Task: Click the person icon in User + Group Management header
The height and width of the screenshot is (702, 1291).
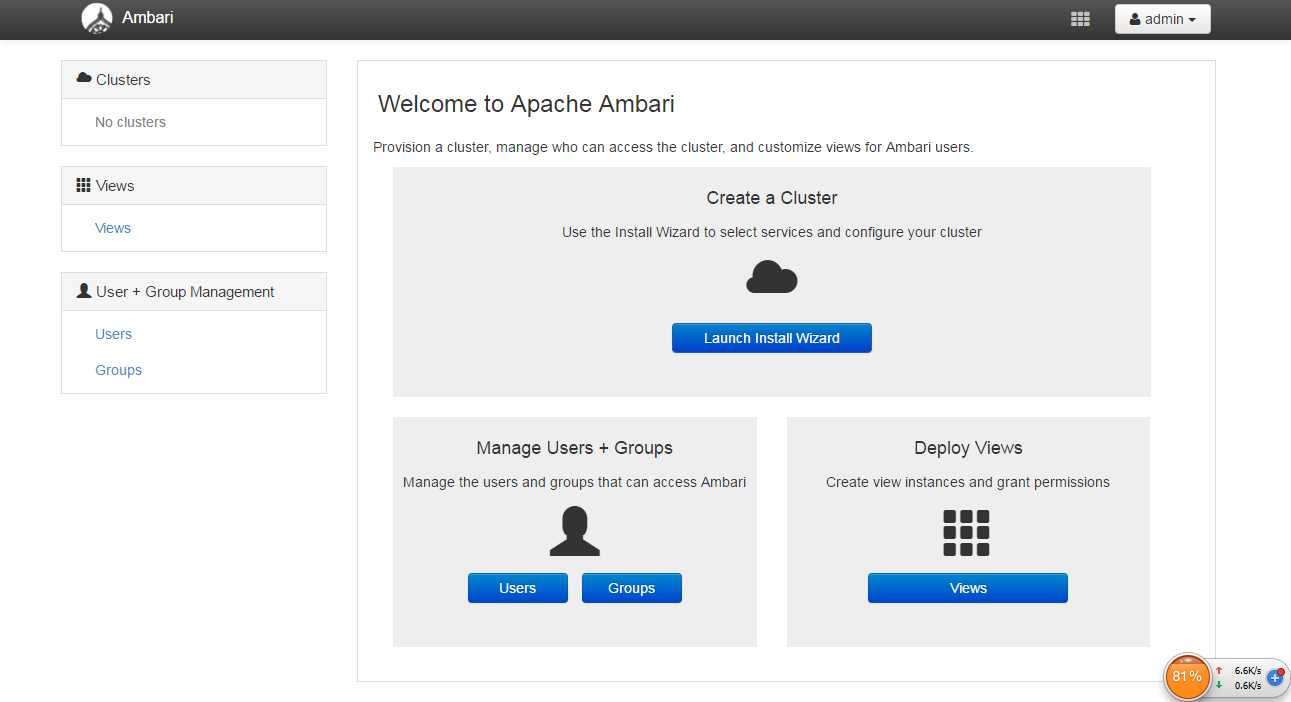Action: [x=84, y=291]
